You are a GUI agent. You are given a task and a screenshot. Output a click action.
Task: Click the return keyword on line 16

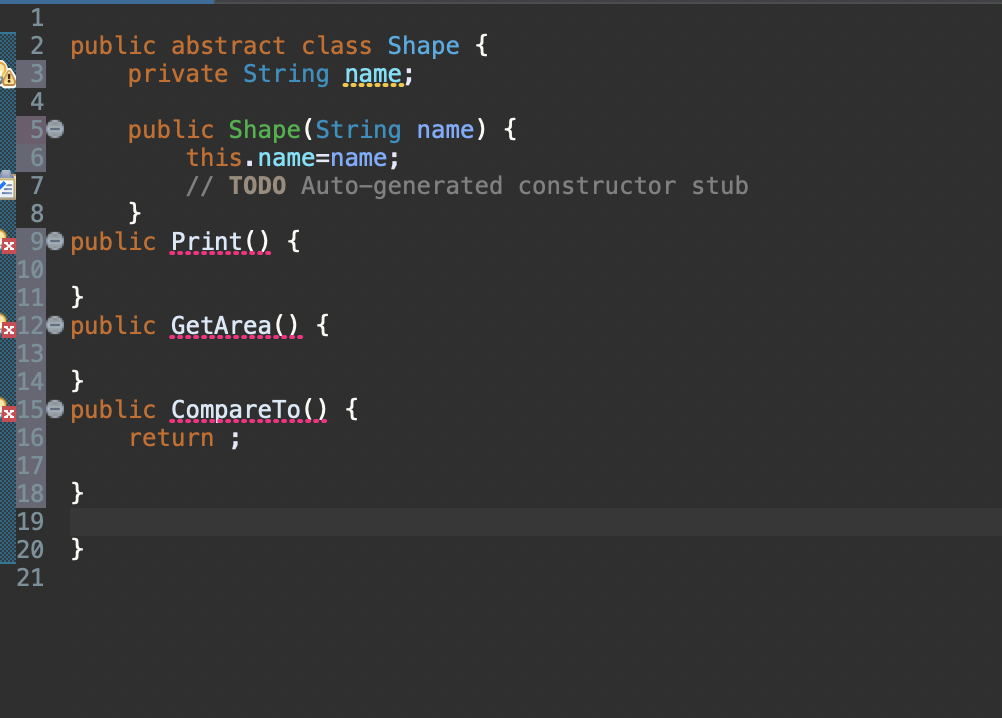pyautogui.click(x=170, y=437)
